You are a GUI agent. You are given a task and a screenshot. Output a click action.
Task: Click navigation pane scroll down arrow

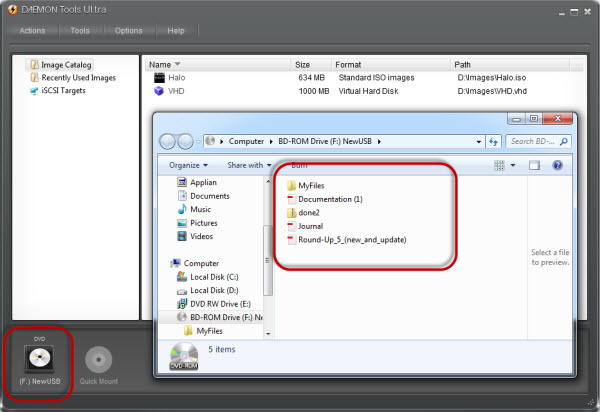(268, 334)
